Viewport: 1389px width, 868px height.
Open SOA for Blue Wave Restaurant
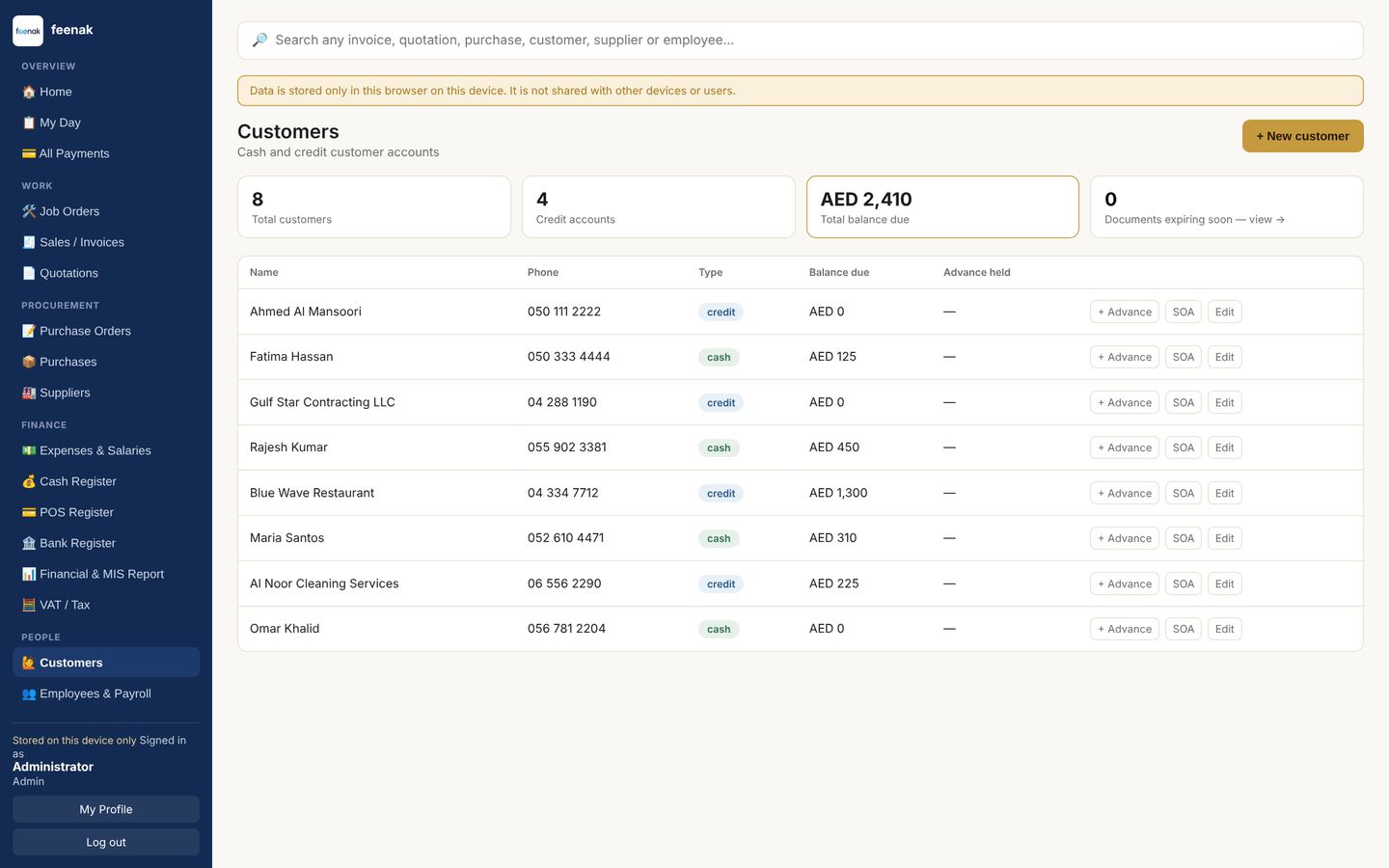1184,493
